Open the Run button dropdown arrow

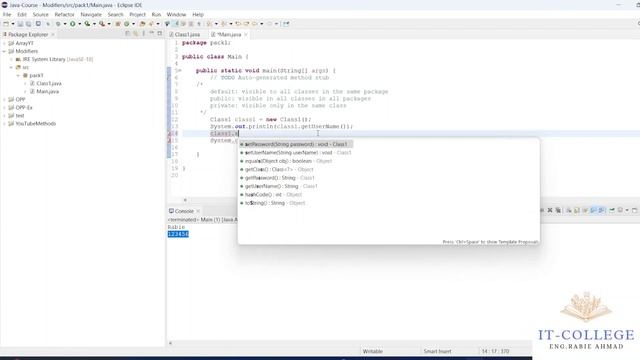[x=80, y=24]
